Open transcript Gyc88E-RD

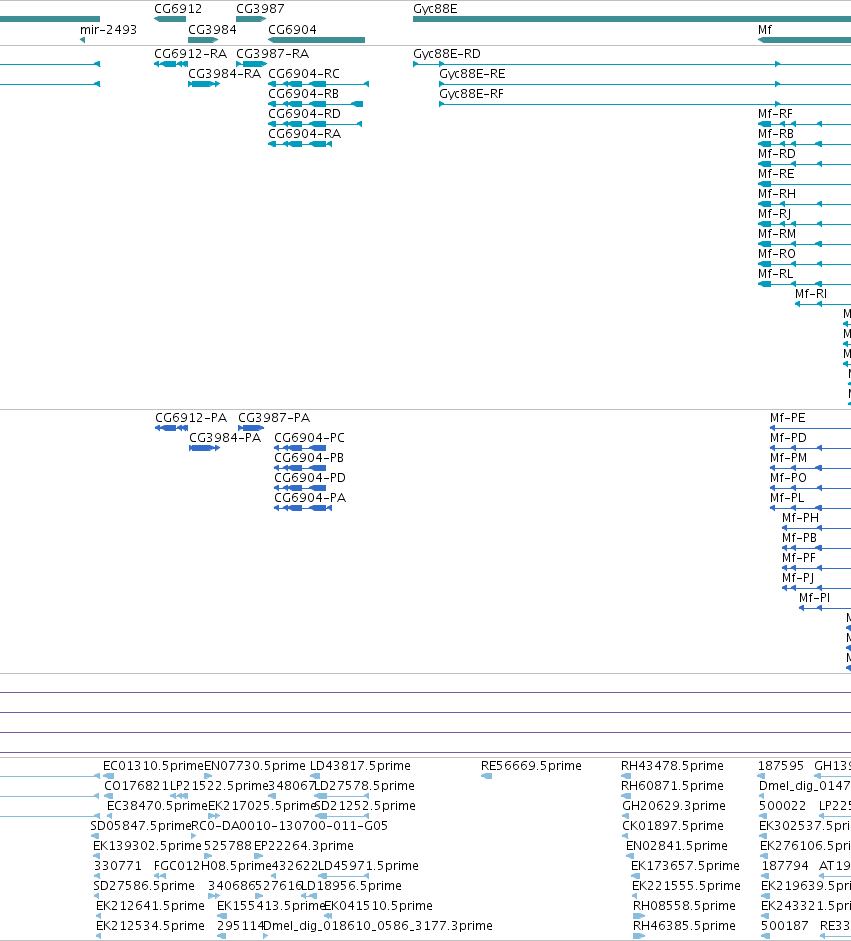(447, 54)
